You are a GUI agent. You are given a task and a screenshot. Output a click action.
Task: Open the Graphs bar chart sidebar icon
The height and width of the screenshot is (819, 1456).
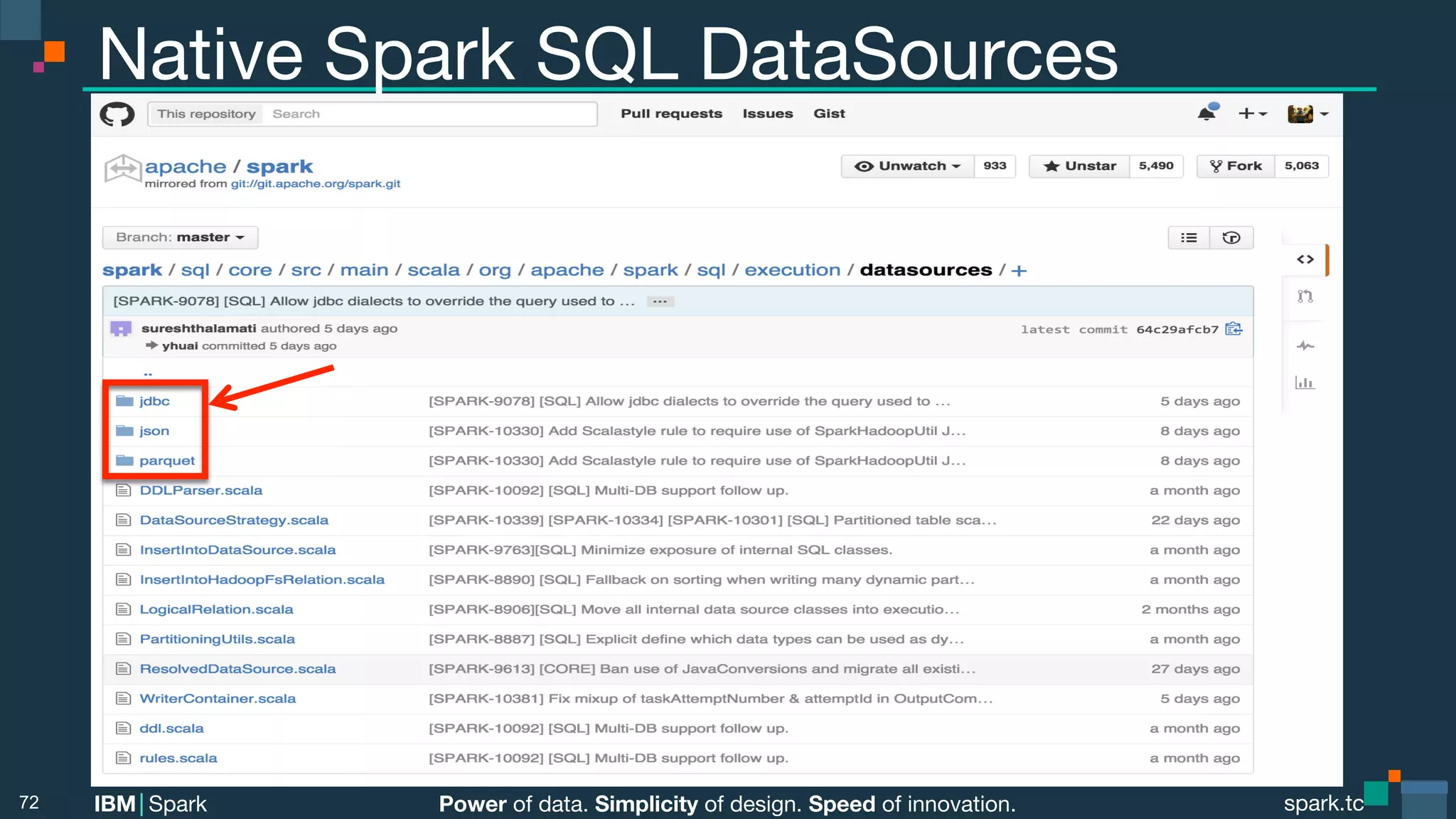point(1305,383)
